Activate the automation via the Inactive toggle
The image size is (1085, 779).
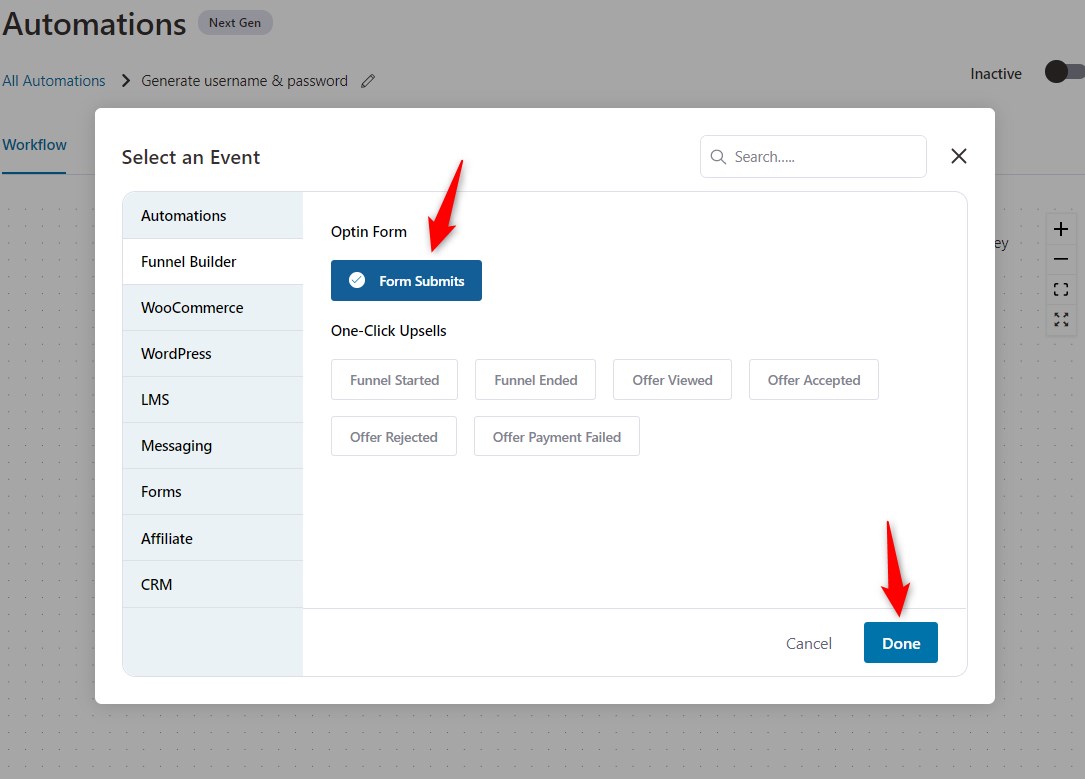click(1063, 72)
